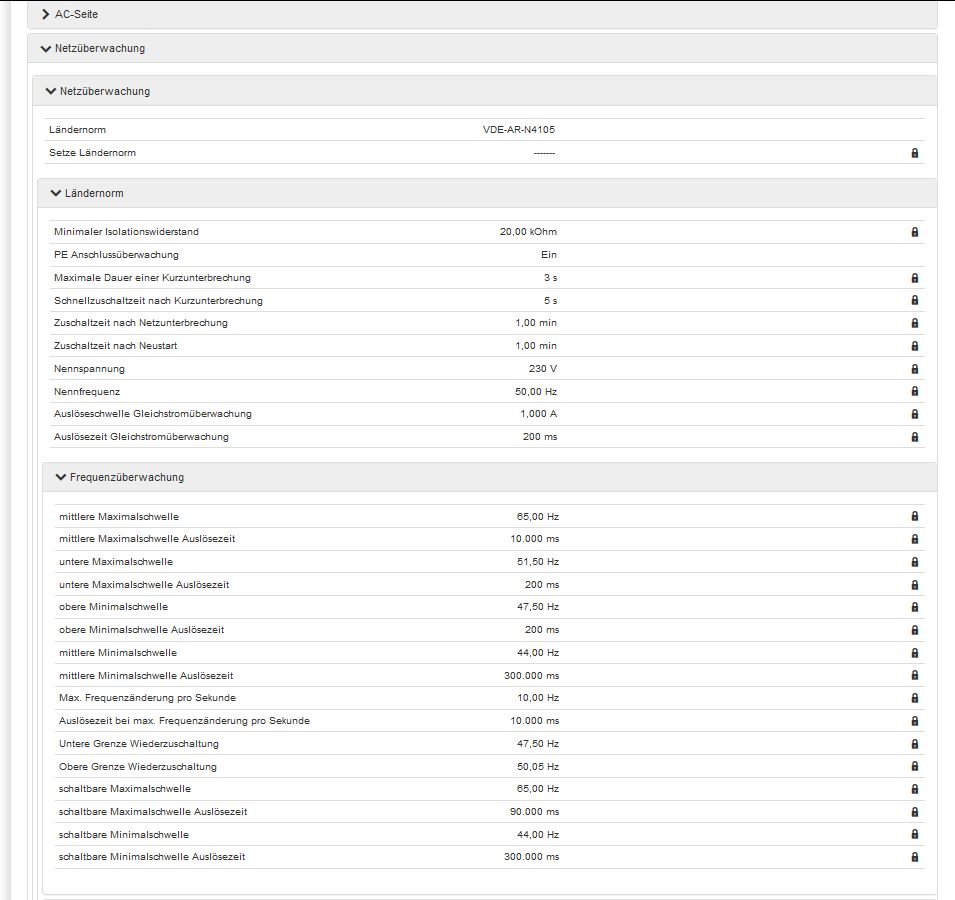
Task: Click lock icon in schaltbare Minimalschwelle 44,00 Hz row
Action: coord(914,835)
